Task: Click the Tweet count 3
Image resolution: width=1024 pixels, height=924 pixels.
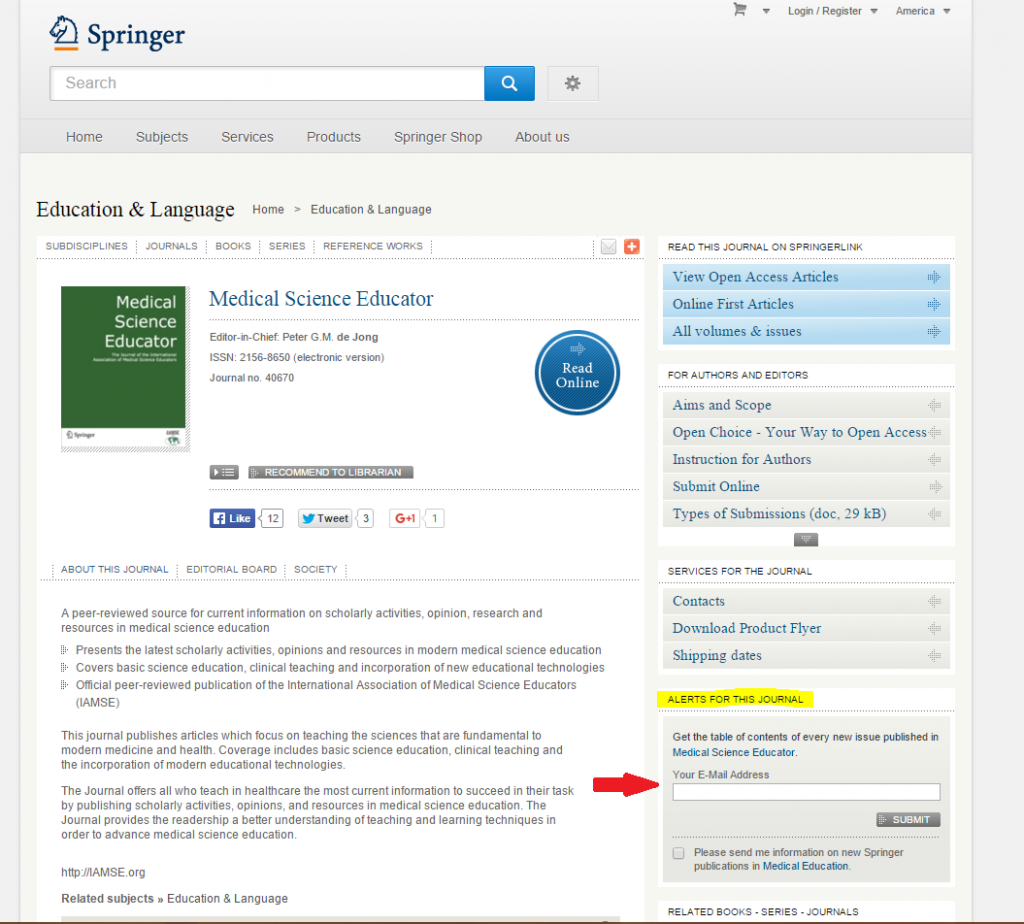Action: point(366,518)
